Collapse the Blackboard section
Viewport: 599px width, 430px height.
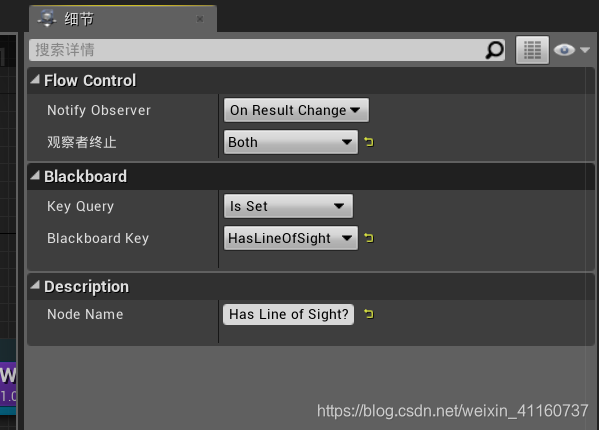point(35,175)
